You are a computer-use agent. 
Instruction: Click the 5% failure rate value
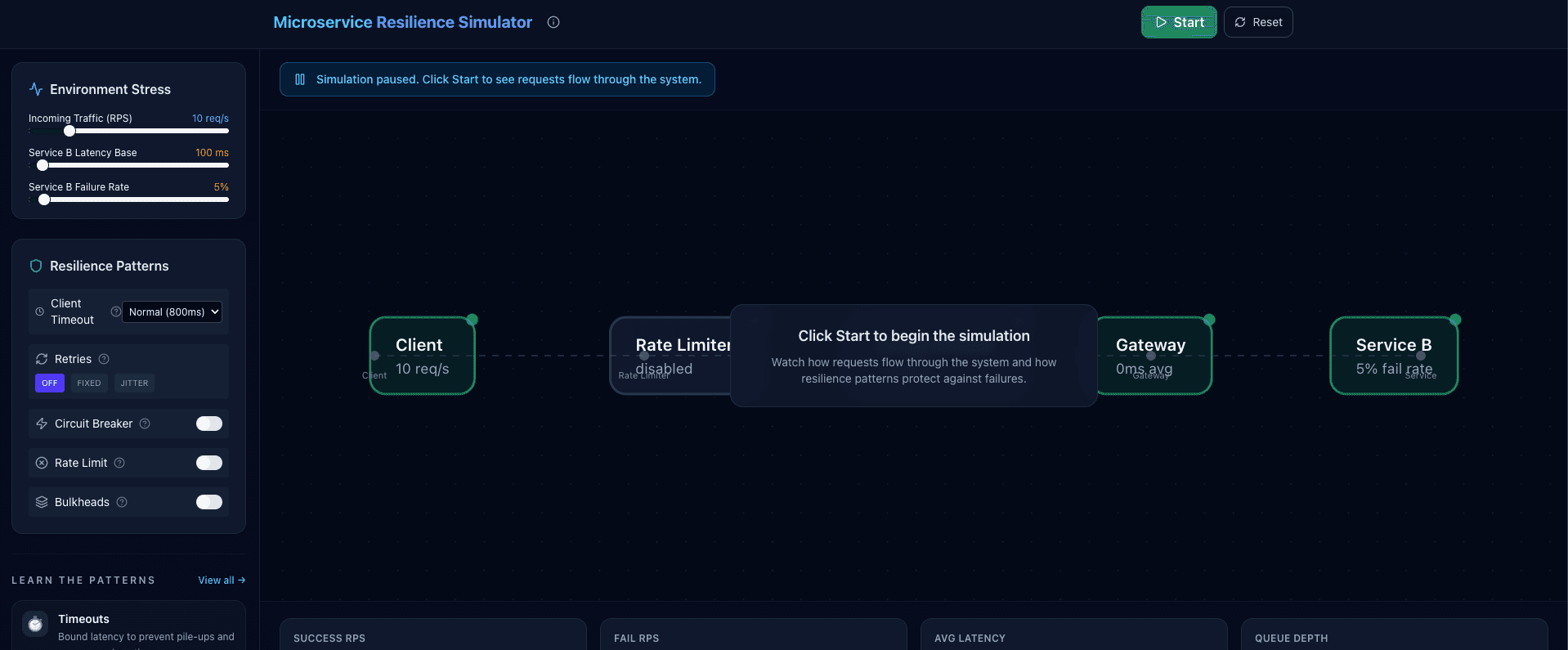[x=222, y=187]
